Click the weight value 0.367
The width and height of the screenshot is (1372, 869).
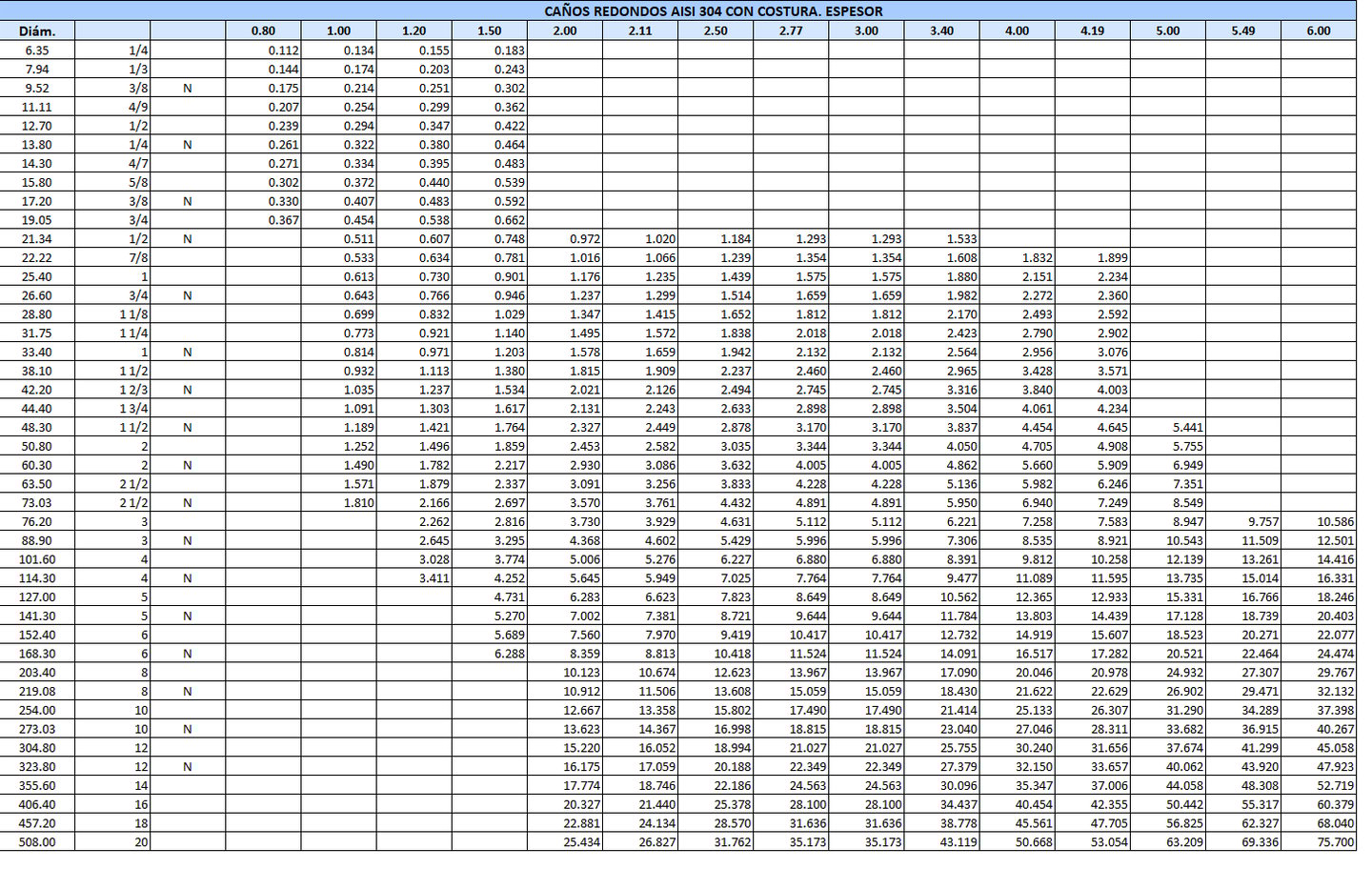pyautogui.click(x=284, y=220)
